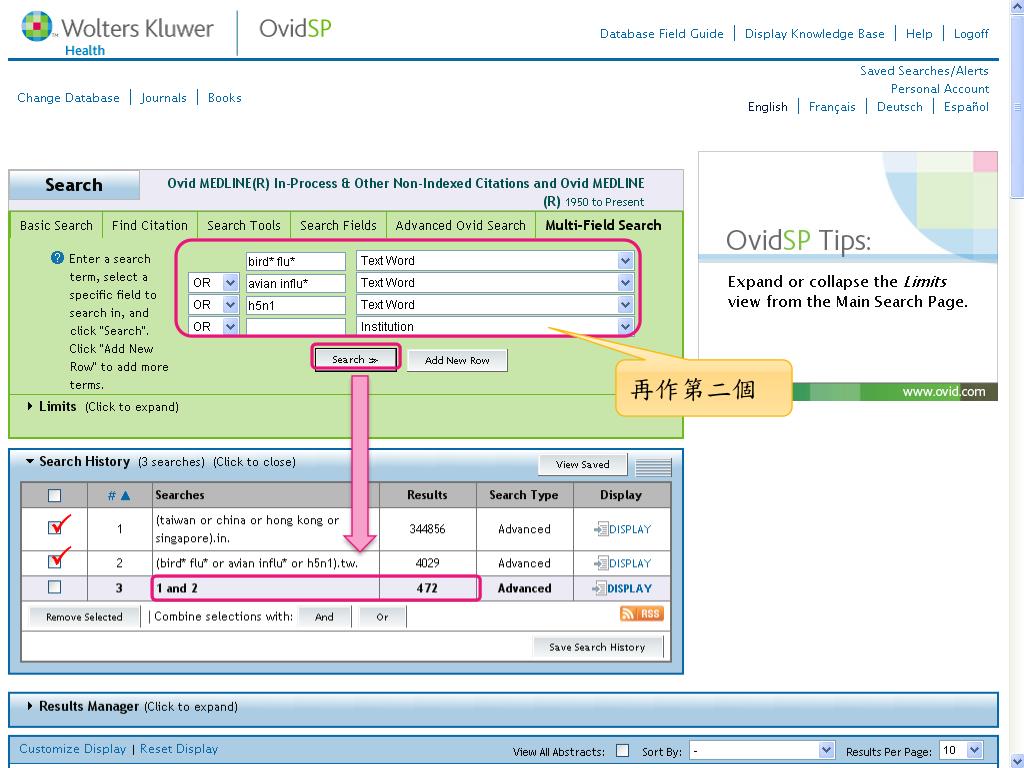Click Reset Display link
Image resolution: width=1024 pixels, height=768 pixels.
tap(179, 749)
